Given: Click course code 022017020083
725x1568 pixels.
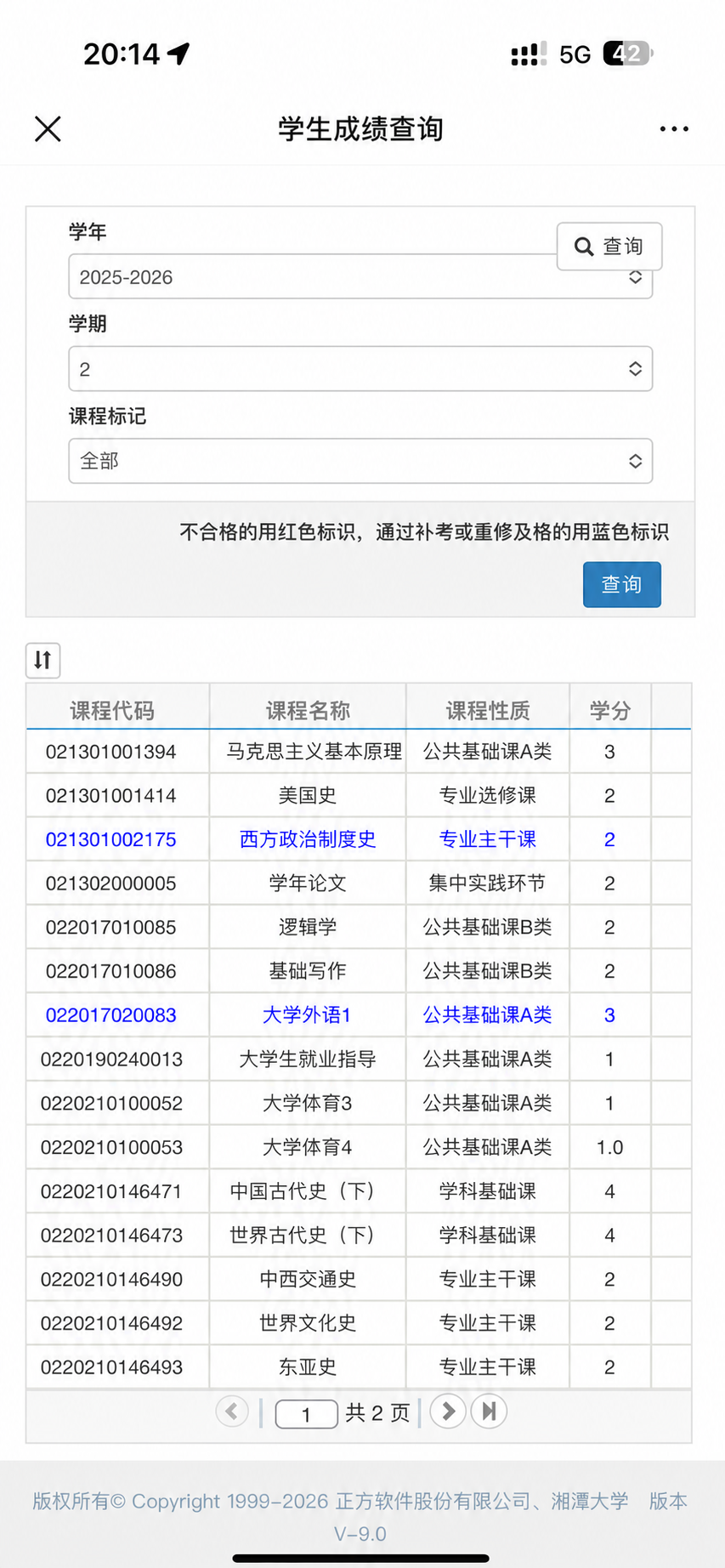Looking at the screenshot, I should point(111,1014).
